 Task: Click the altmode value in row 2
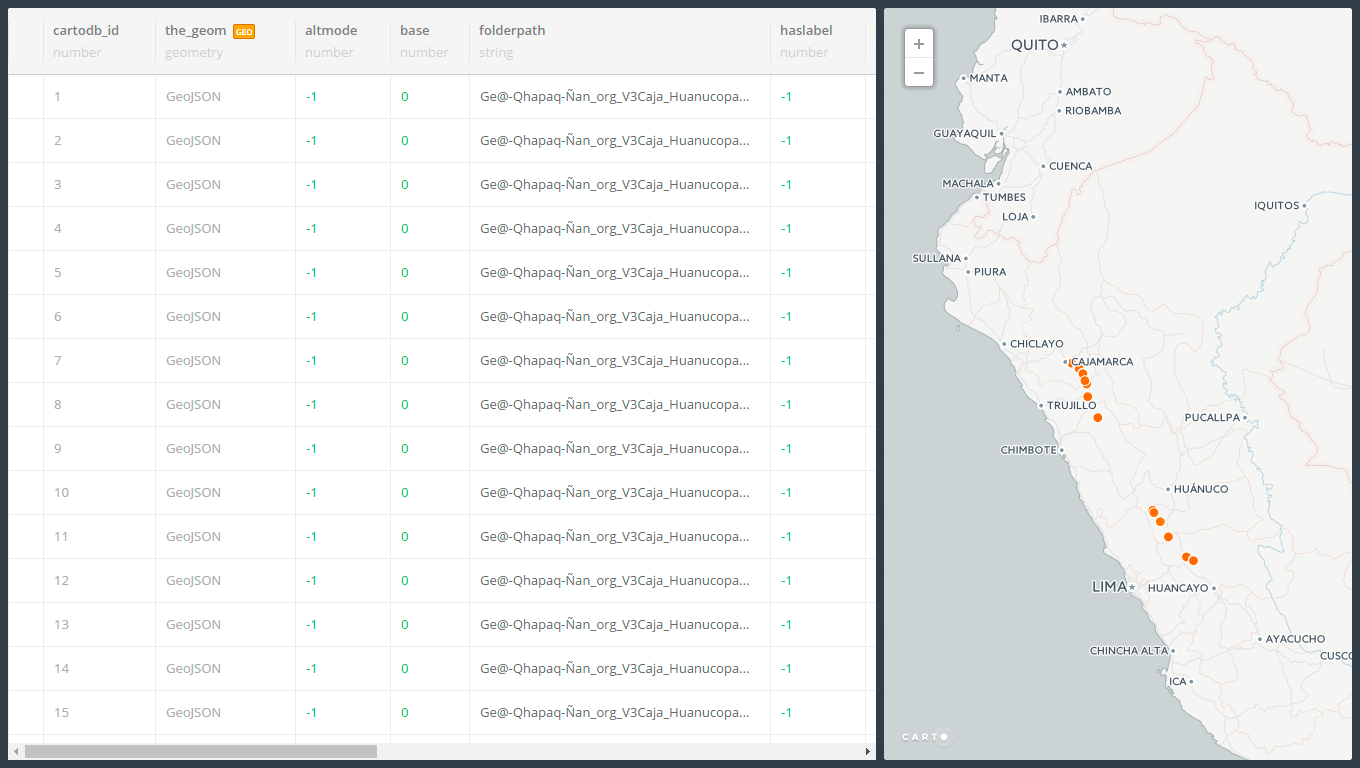(311, 141)
